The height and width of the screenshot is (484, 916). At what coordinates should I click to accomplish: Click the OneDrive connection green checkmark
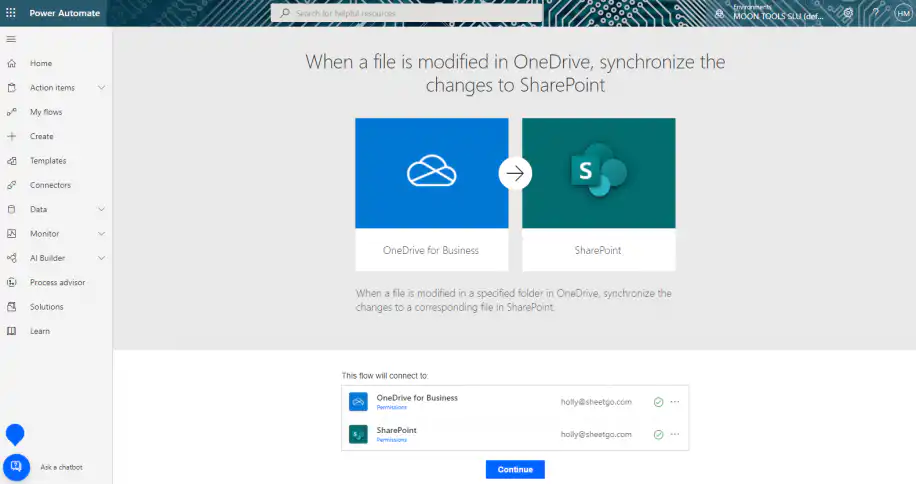[658, 402]
